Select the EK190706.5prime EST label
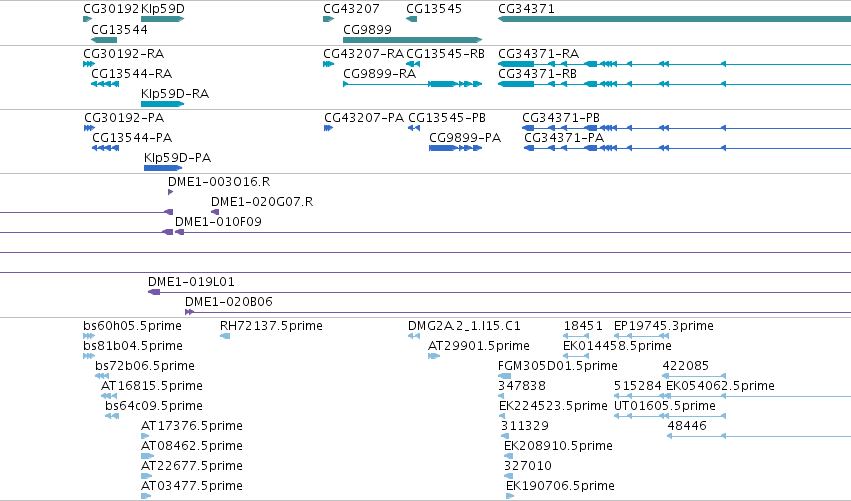This screenshot has width=851, height=501. tap(561, 486)
